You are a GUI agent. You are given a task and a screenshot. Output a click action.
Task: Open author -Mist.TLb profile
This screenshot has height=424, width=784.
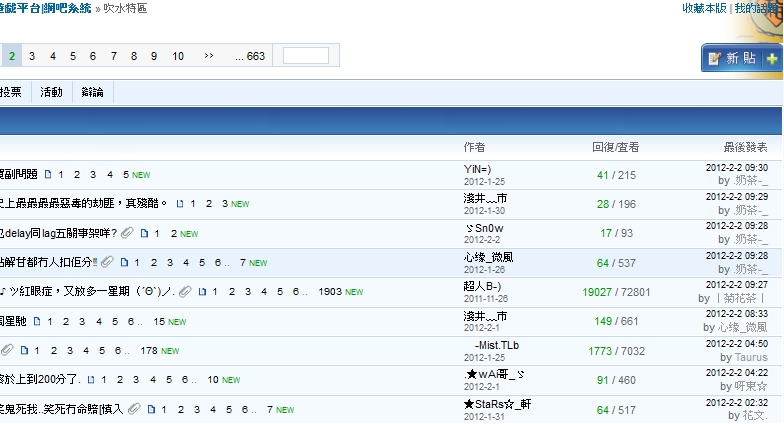[x=496, y=346]
